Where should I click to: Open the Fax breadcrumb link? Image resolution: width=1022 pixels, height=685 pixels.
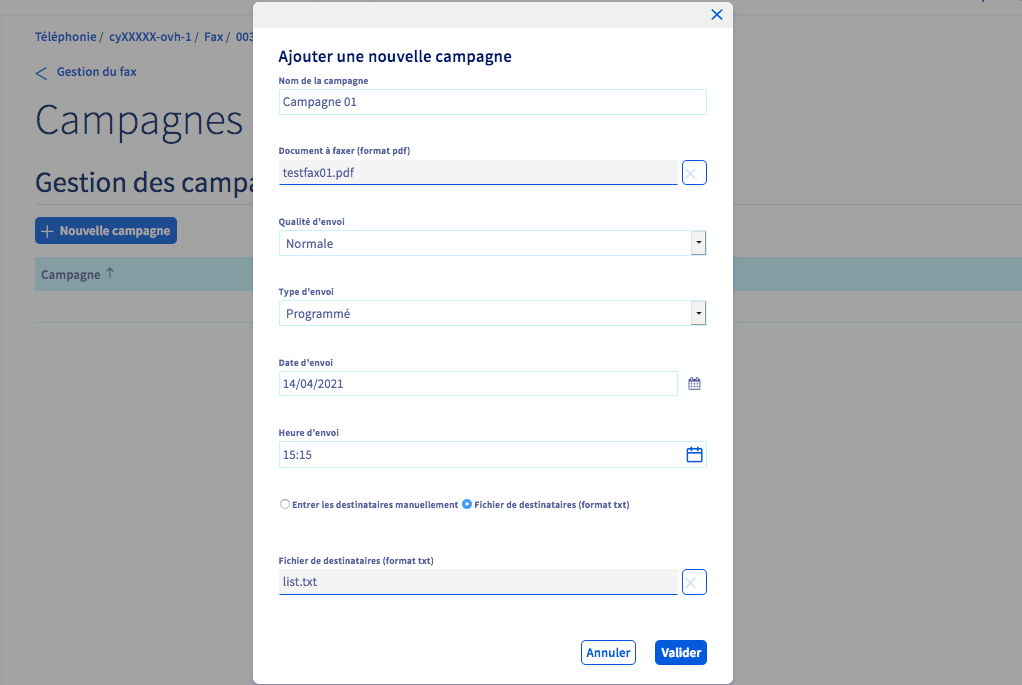pos(212,36)
